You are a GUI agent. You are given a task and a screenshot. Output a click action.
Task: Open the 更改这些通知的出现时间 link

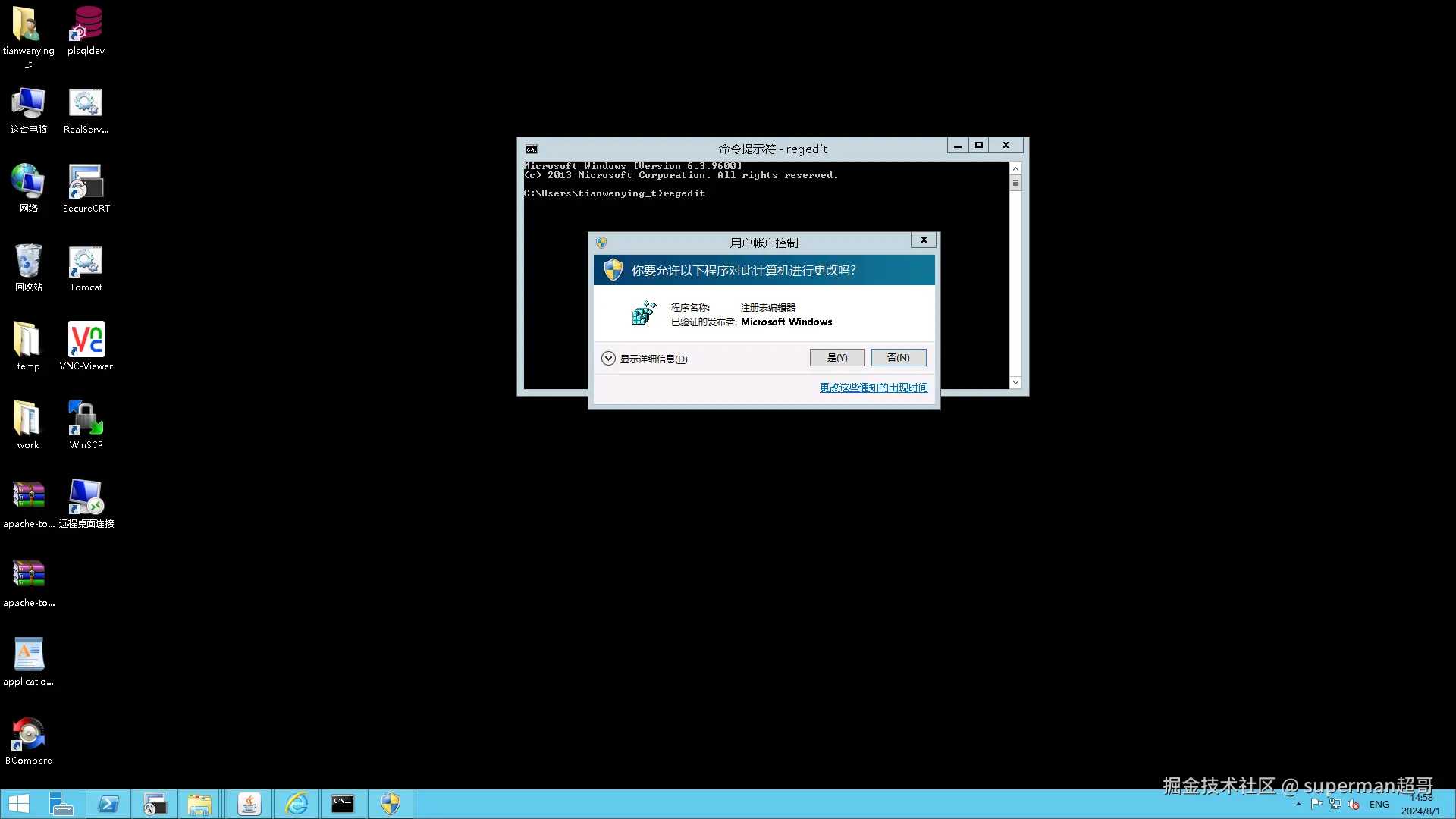click(873, 388)
